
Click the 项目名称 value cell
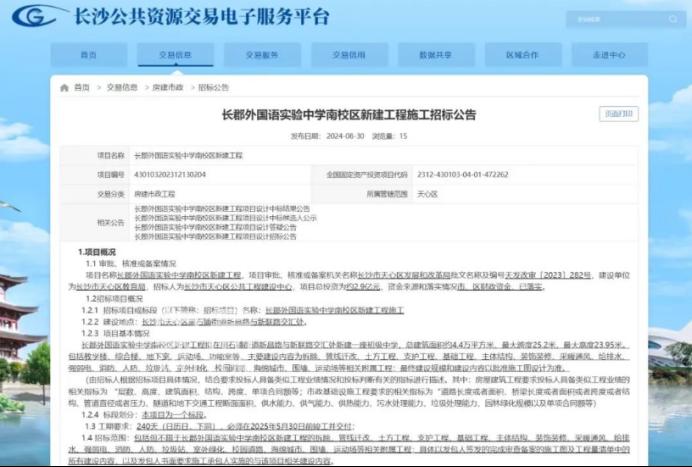point(383,155)
